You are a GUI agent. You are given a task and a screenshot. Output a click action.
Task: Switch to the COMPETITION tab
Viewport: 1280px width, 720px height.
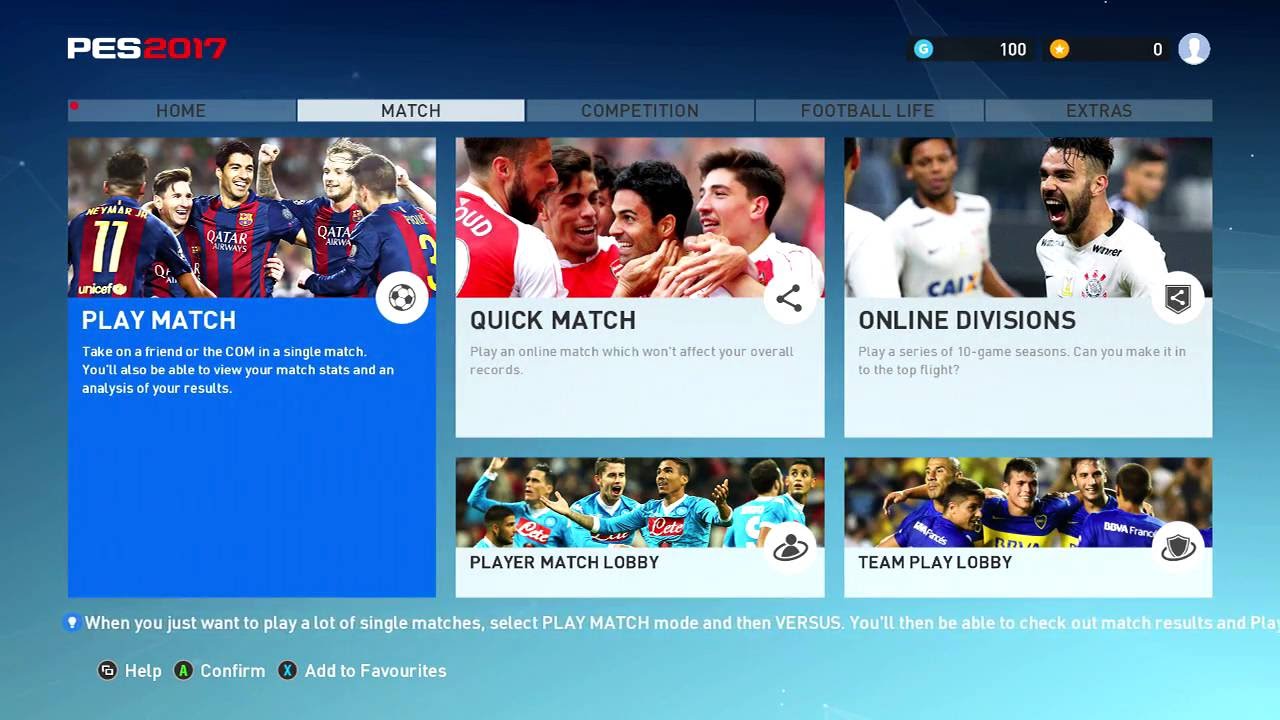640,110
